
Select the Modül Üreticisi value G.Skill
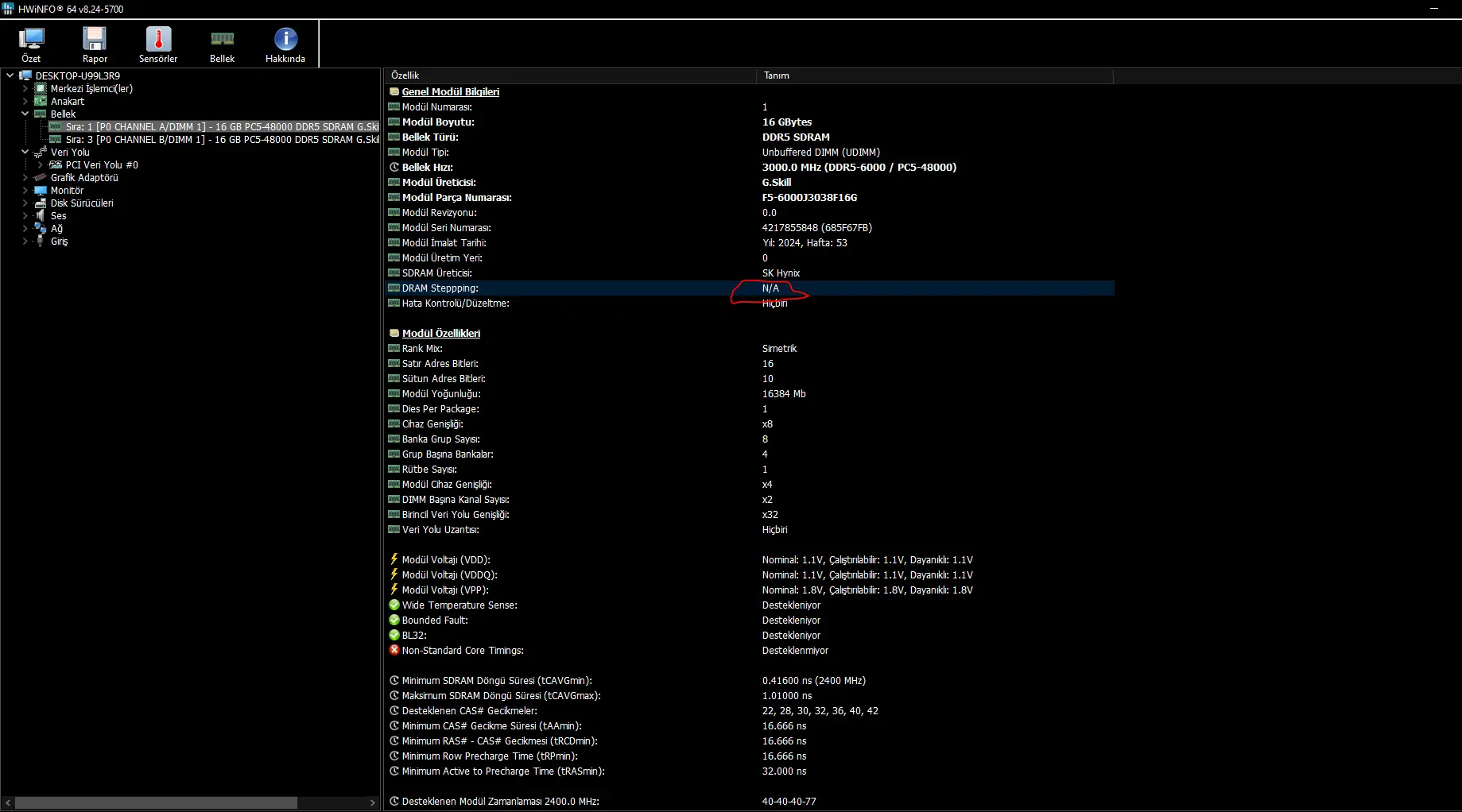[x=777, y=182]
